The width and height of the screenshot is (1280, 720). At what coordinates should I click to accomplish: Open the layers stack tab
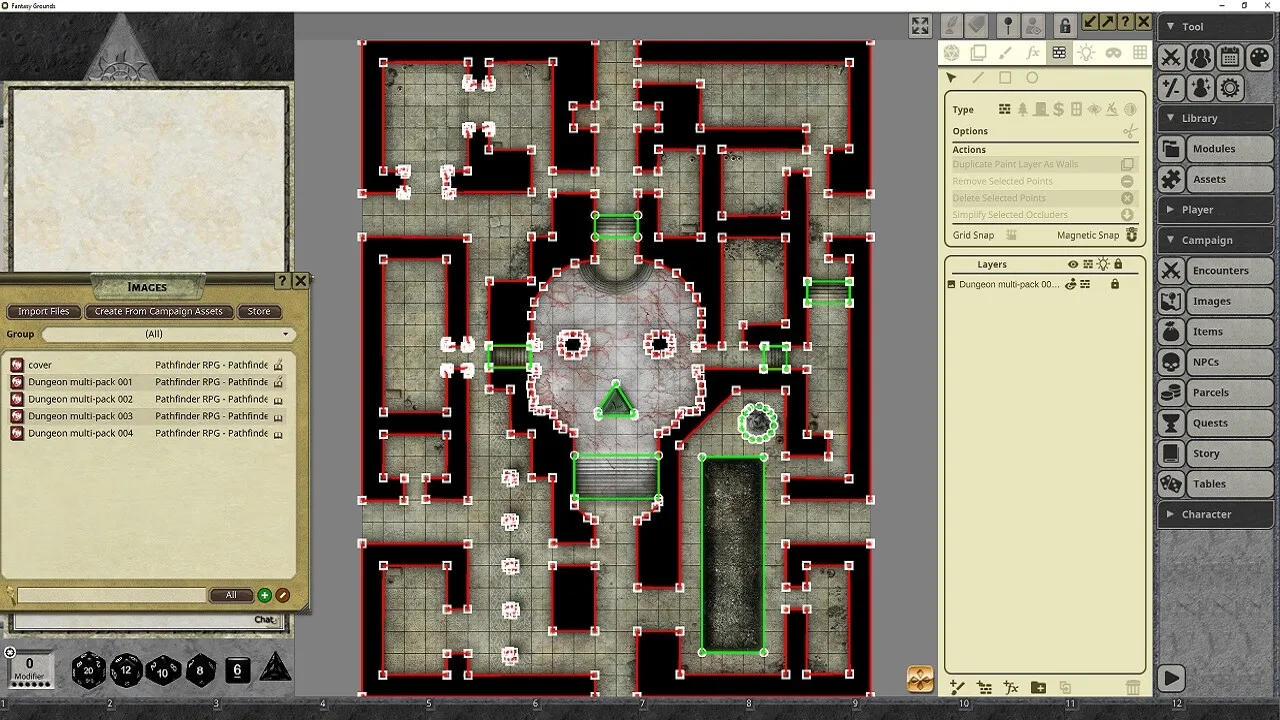[x=978, y=52]
